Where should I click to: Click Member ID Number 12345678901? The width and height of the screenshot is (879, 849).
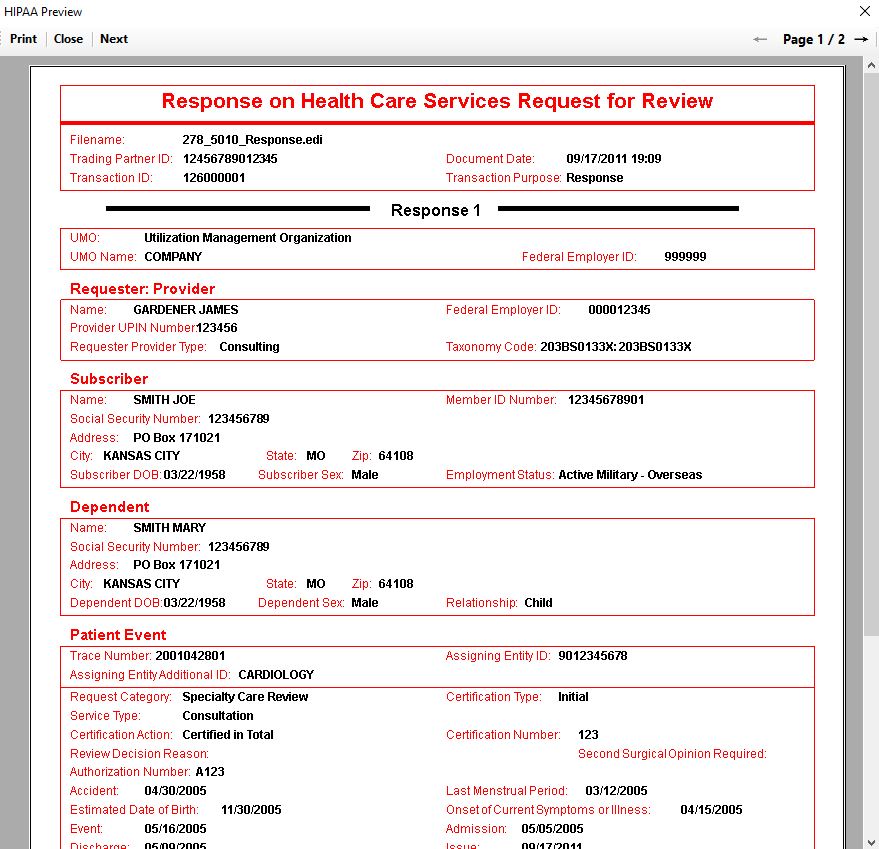tap(606, 400)
